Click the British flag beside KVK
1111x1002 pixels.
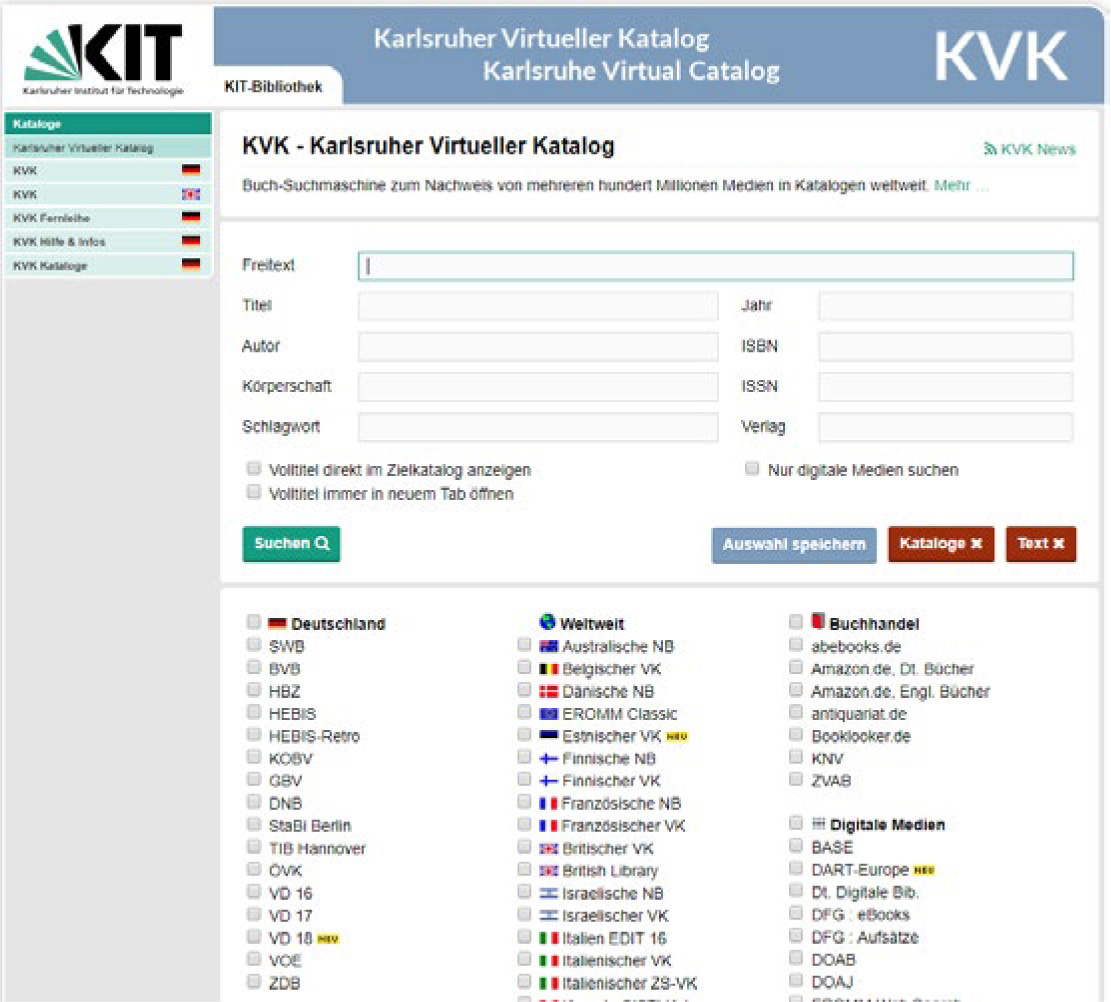click(x=190, y=194)
